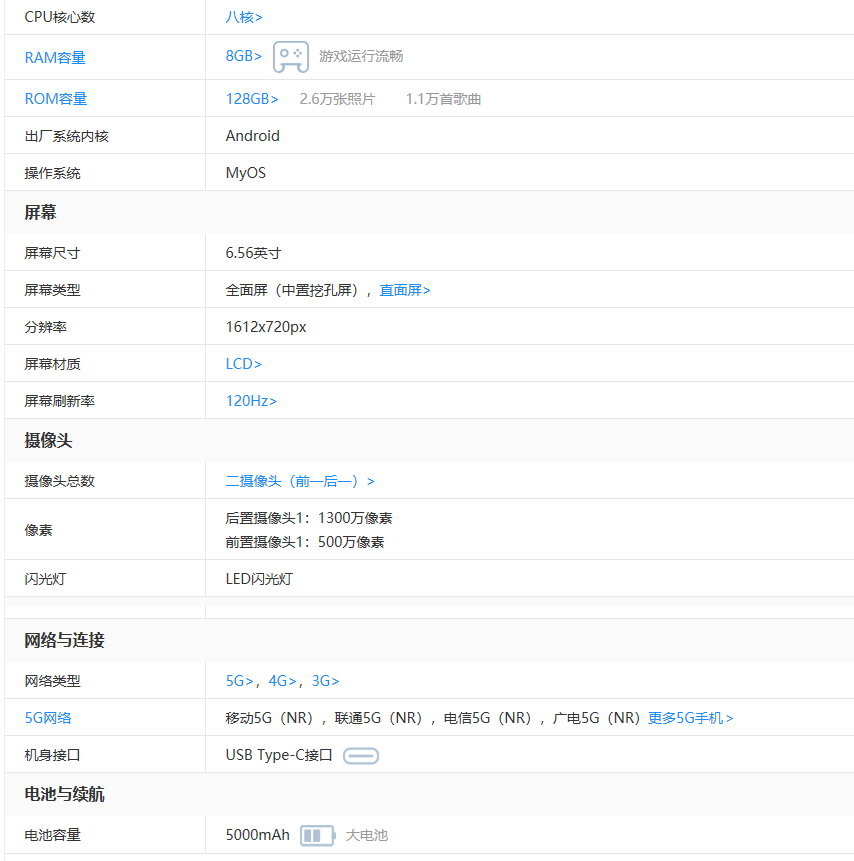
Task: Open the 更多5G手机 link
Action: (690, 718)
